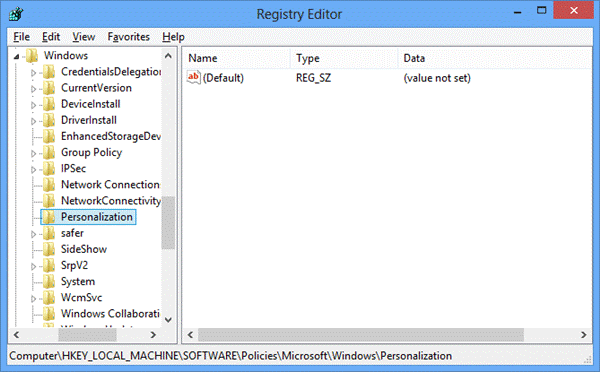Click values pane scroll right arrow

584,335
